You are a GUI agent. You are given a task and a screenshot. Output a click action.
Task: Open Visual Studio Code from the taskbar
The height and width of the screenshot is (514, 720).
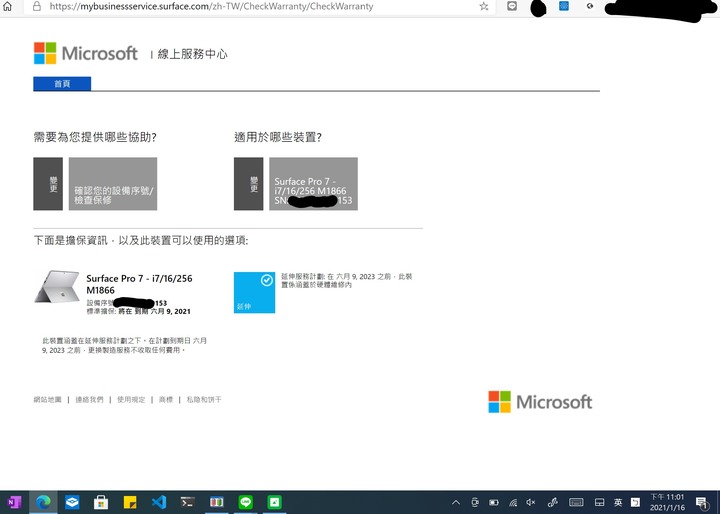(159, 502)
